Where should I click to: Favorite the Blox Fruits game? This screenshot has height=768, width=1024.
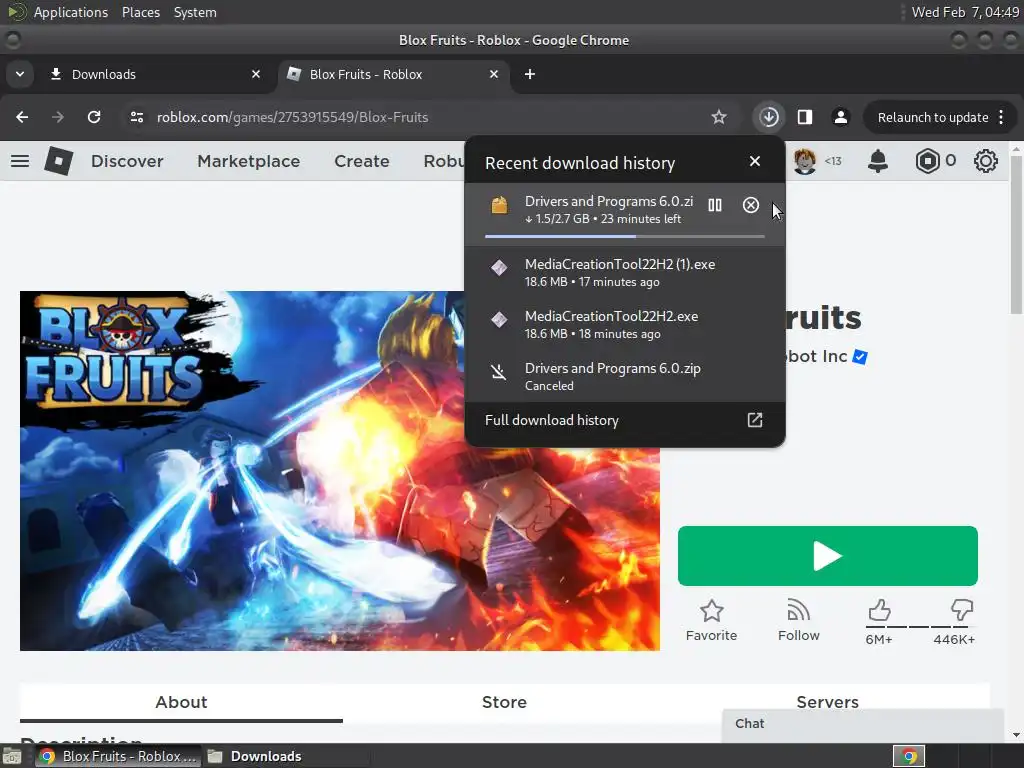711,621
